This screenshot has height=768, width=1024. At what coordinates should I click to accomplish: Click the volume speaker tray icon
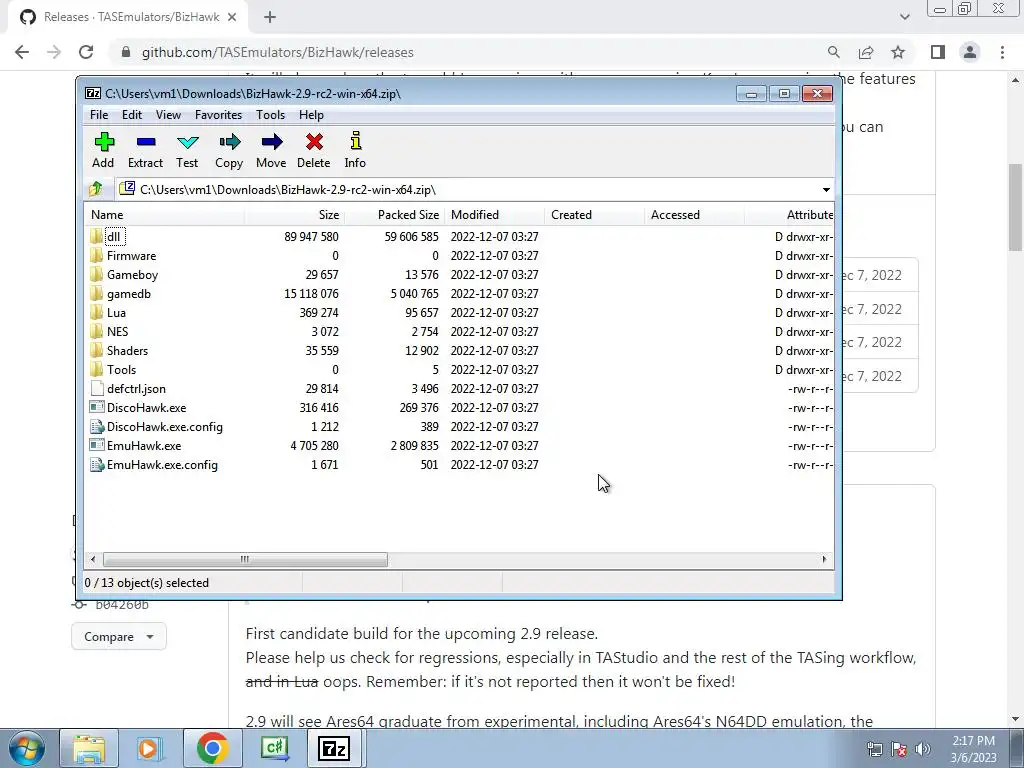[x=923, y=749]
